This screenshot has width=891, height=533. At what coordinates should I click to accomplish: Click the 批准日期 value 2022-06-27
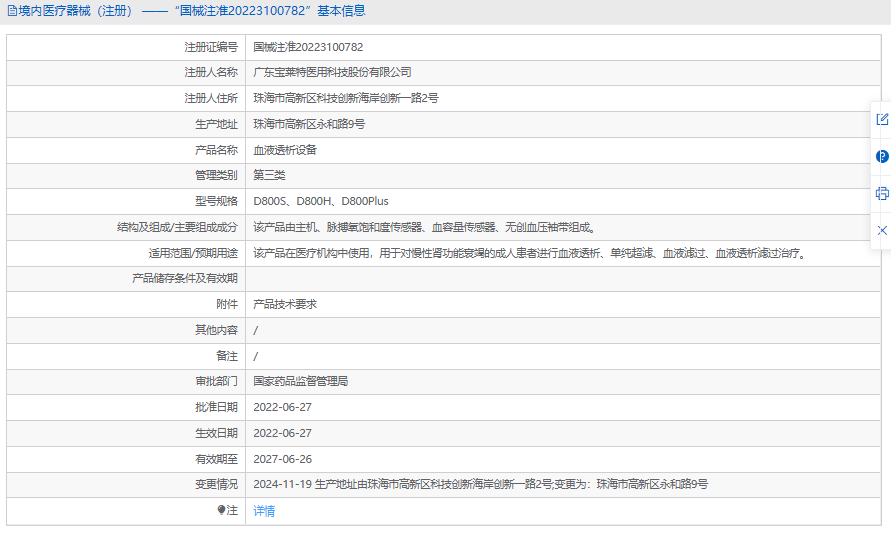pos(282,407)
